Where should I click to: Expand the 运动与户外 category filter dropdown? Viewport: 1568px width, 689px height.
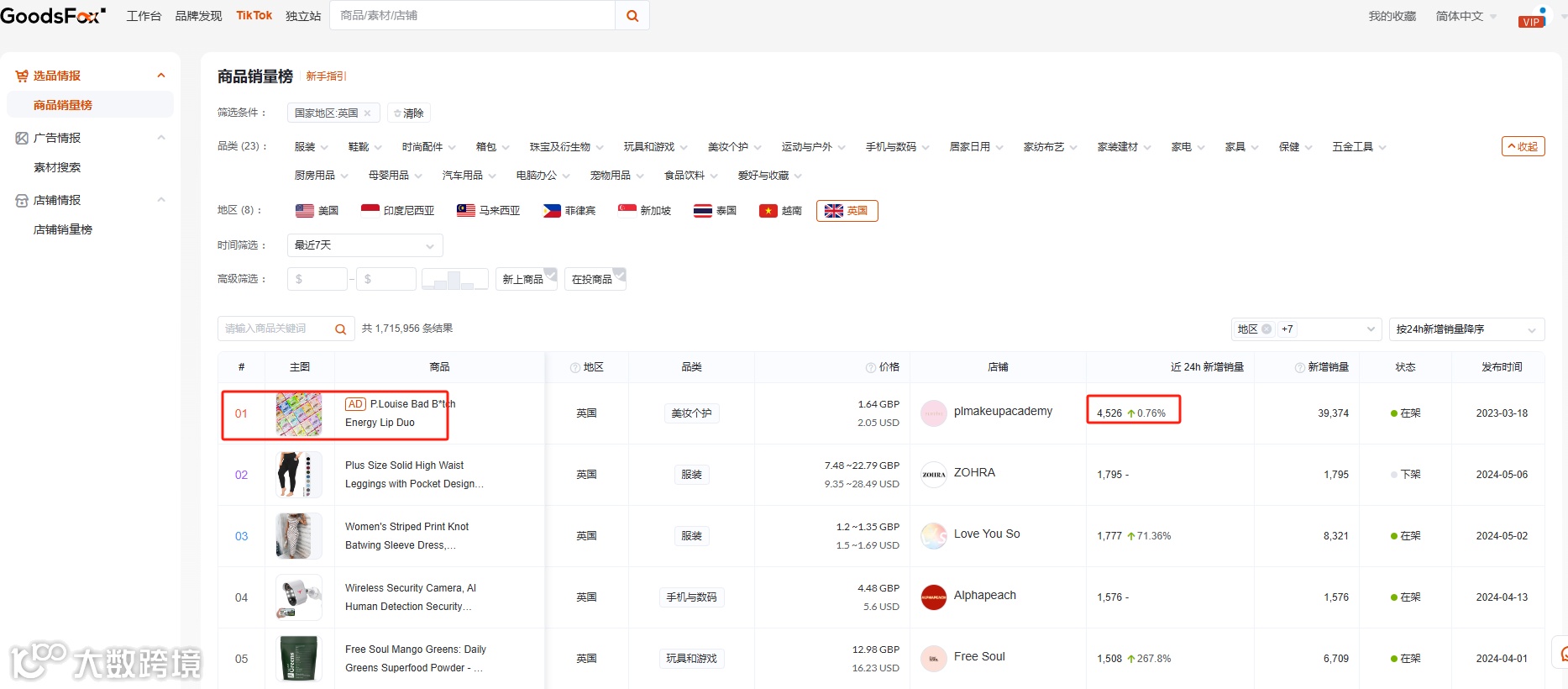point(813,147)
